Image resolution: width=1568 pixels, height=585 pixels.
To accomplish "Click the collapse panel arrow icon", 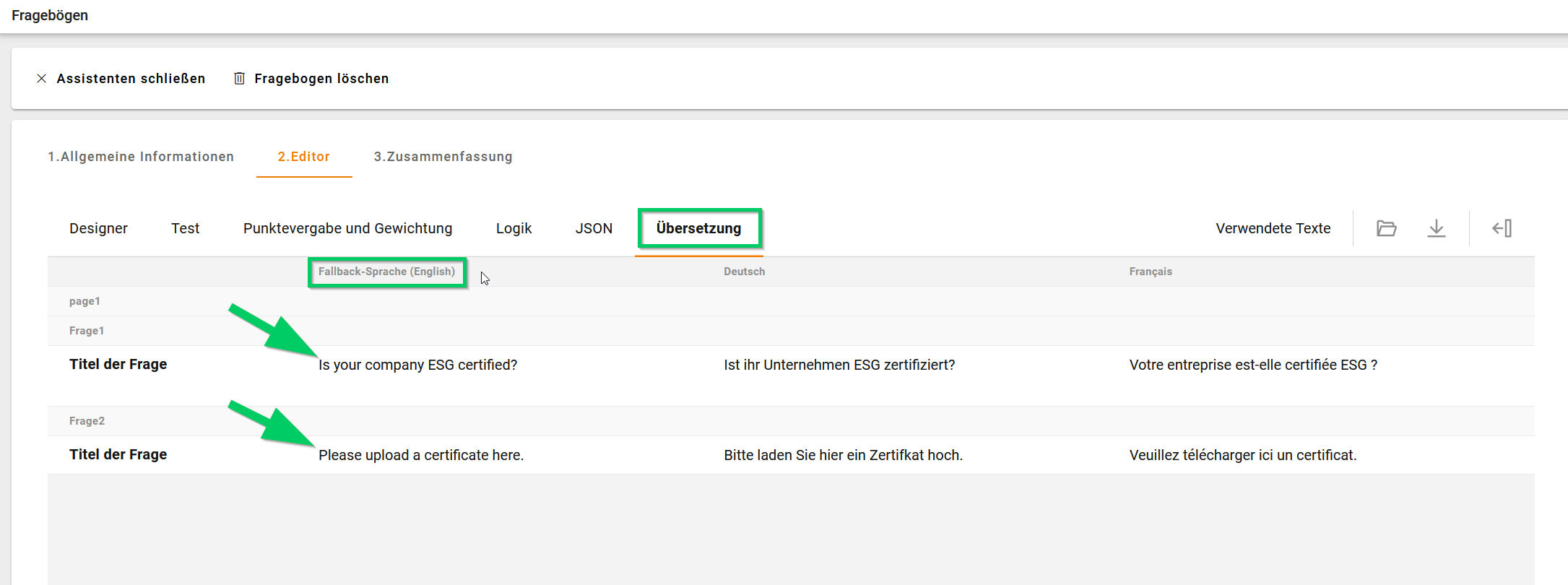I will pos(1502,228).
